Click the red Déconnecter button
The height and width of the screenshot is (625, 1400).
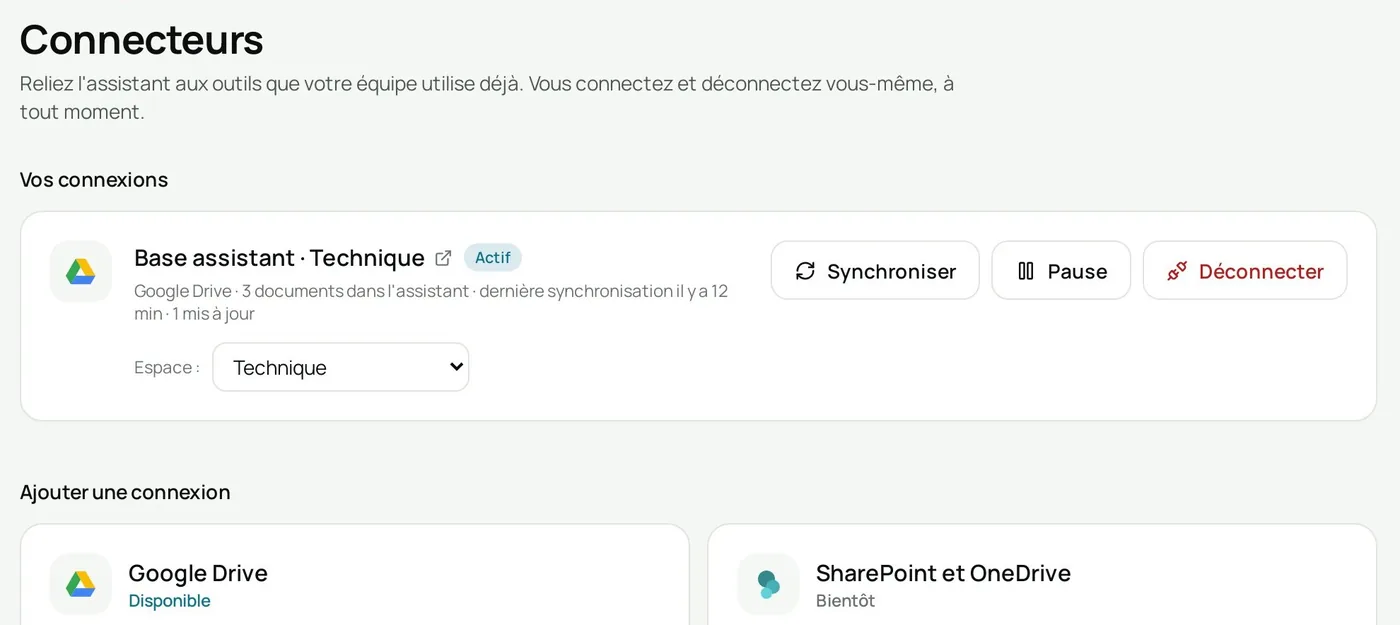pyautogui.click(x=1245, y=271)
